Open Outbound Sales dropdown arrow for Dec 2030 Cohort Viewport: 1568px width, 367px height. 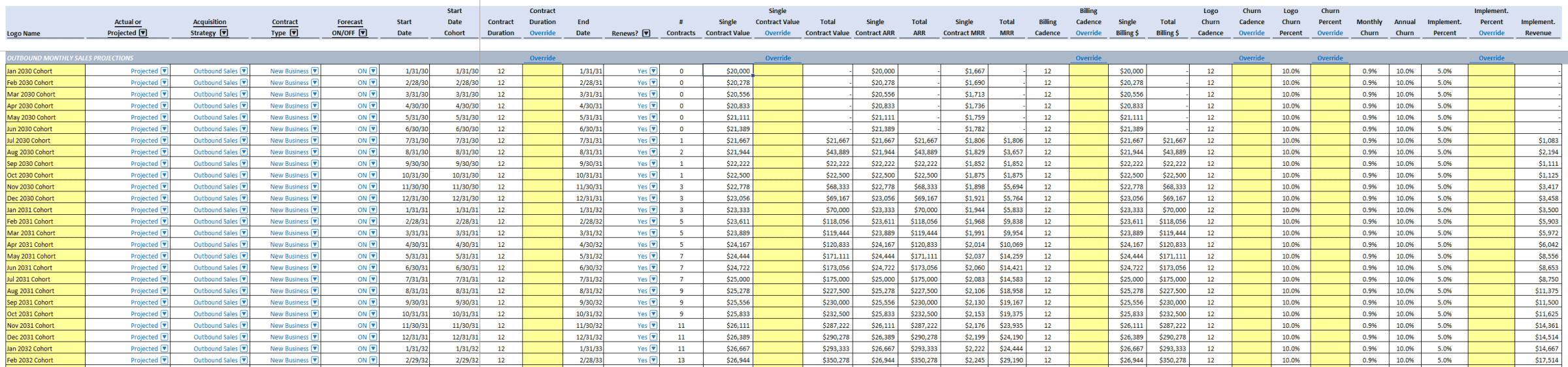(x=244, y=199)
